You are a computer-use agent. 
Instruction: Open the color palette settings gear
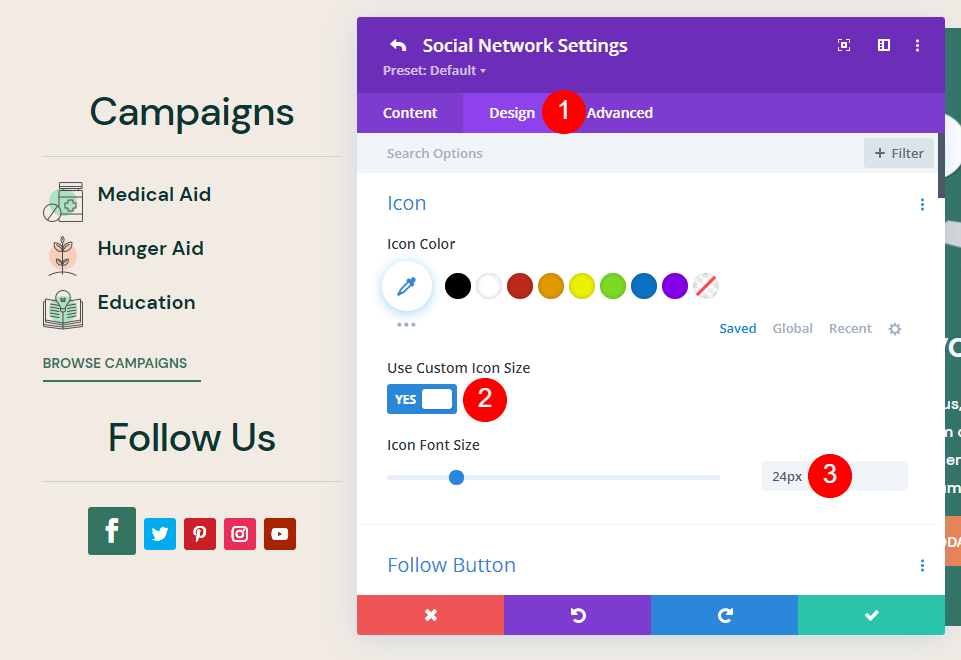coord(895,329)
